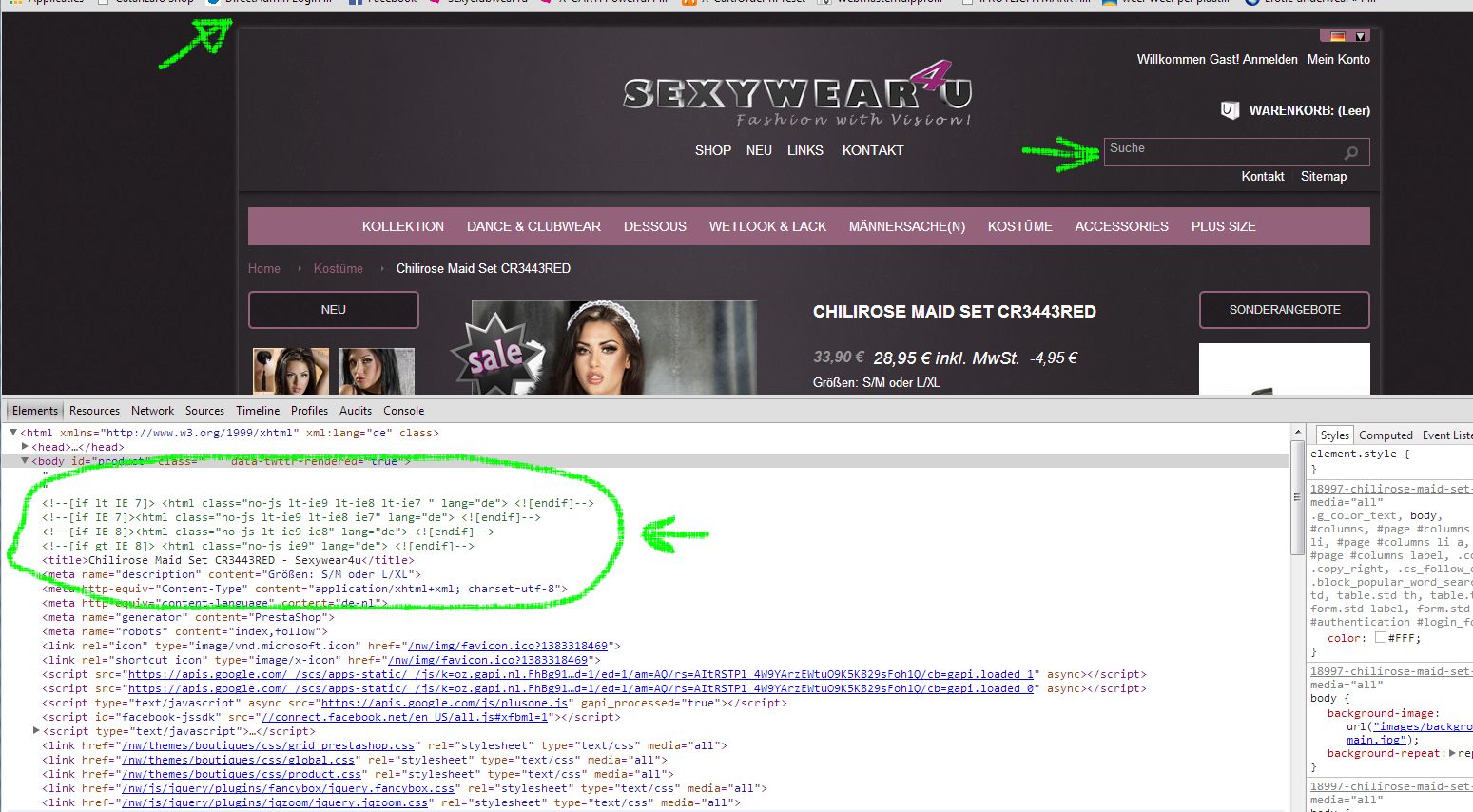1473x812 pixels.
Task: Click the SONDERANGEBOTE button
Action: coord(1285,310)
